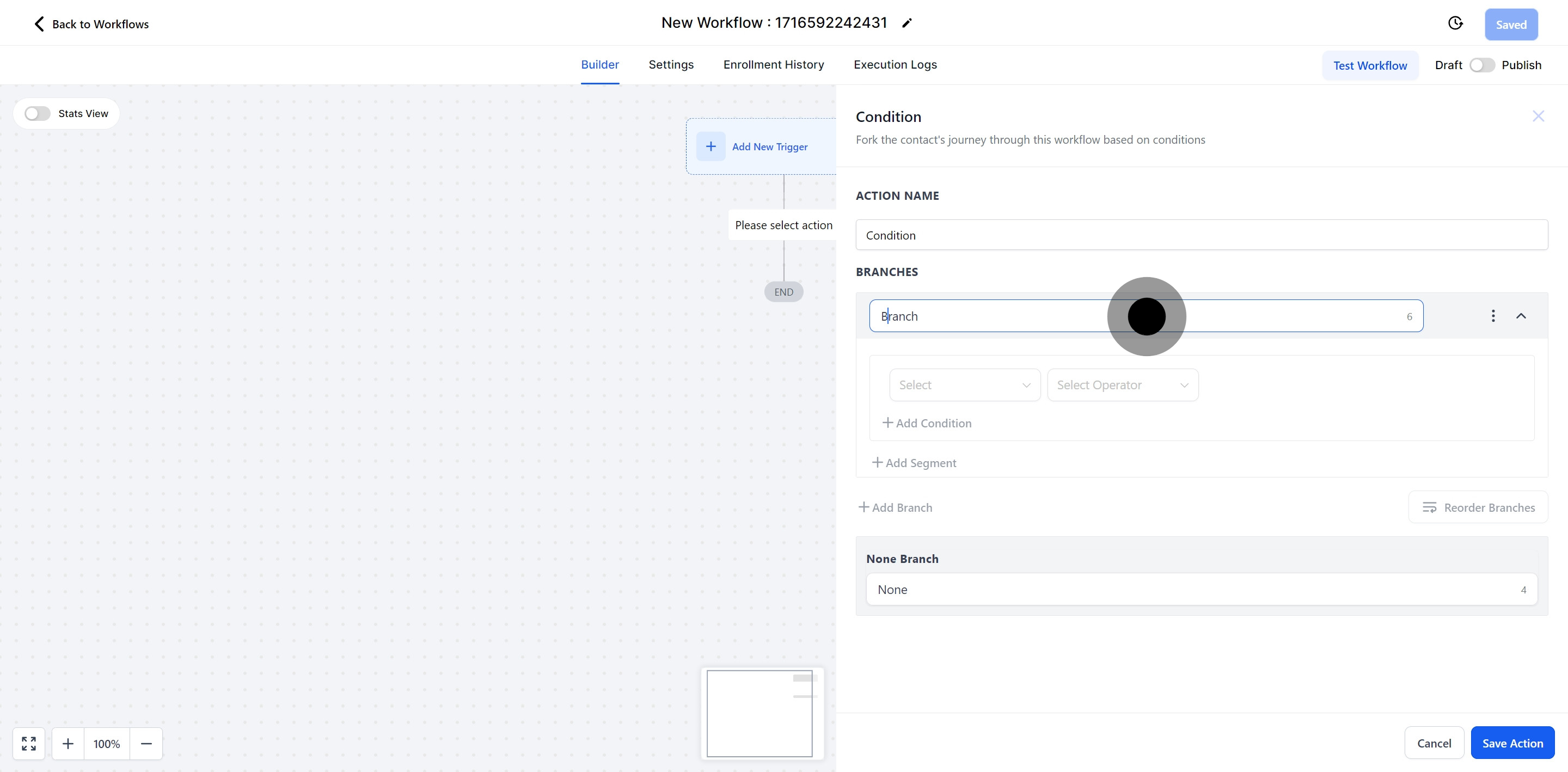This screenshot has height=772, width=1568.
Task: Click the pencil icon to rename workflow
Action: tap(906, 23)
